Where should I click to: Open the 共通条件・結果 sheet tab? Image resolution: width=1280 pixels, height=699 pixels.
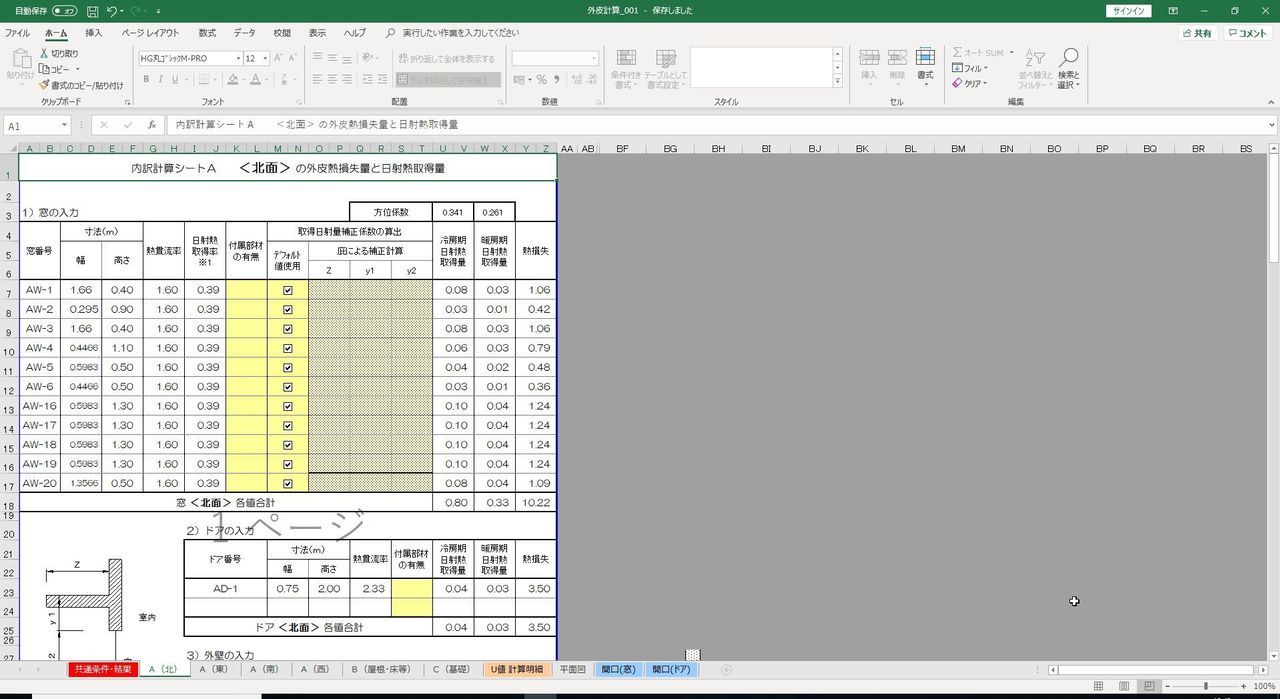[x=103, y=670]
